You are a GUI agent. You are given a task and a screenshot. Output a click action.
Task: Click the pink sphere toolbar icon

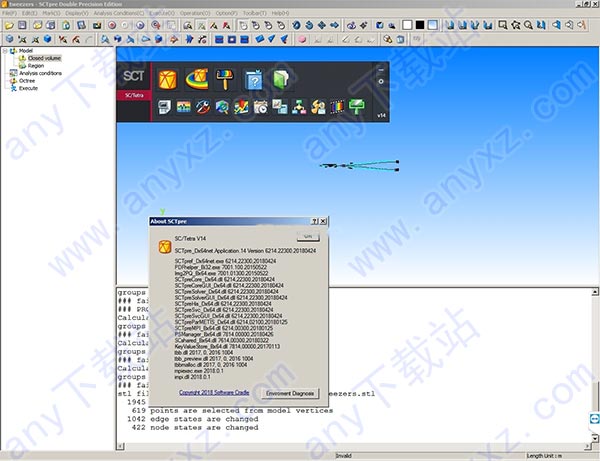coord(302,39)
